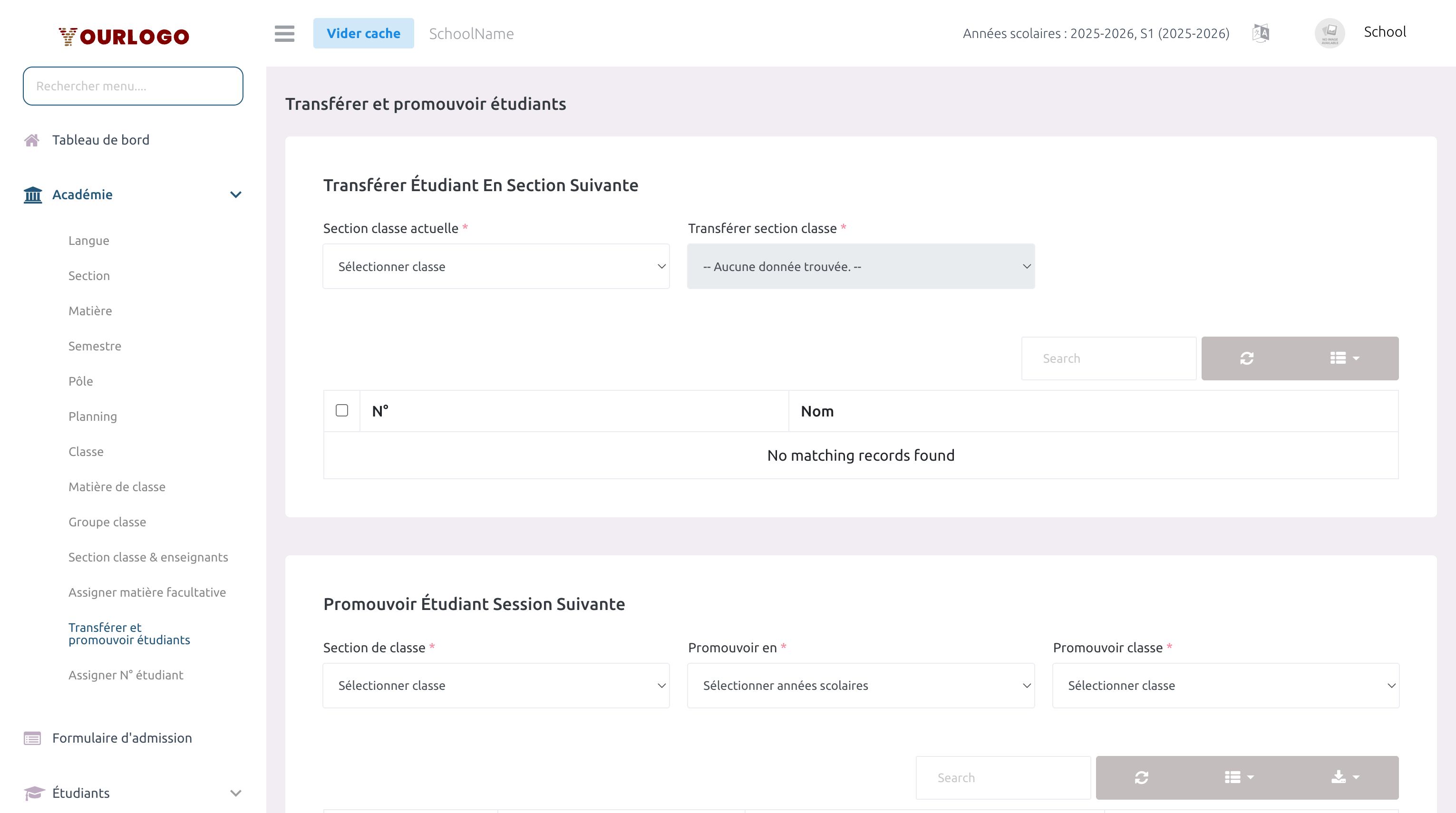This screenshot has width=1456, height=813.
Task: Open columns dropdown in promote students toolbar
Action: (1239, 777)
